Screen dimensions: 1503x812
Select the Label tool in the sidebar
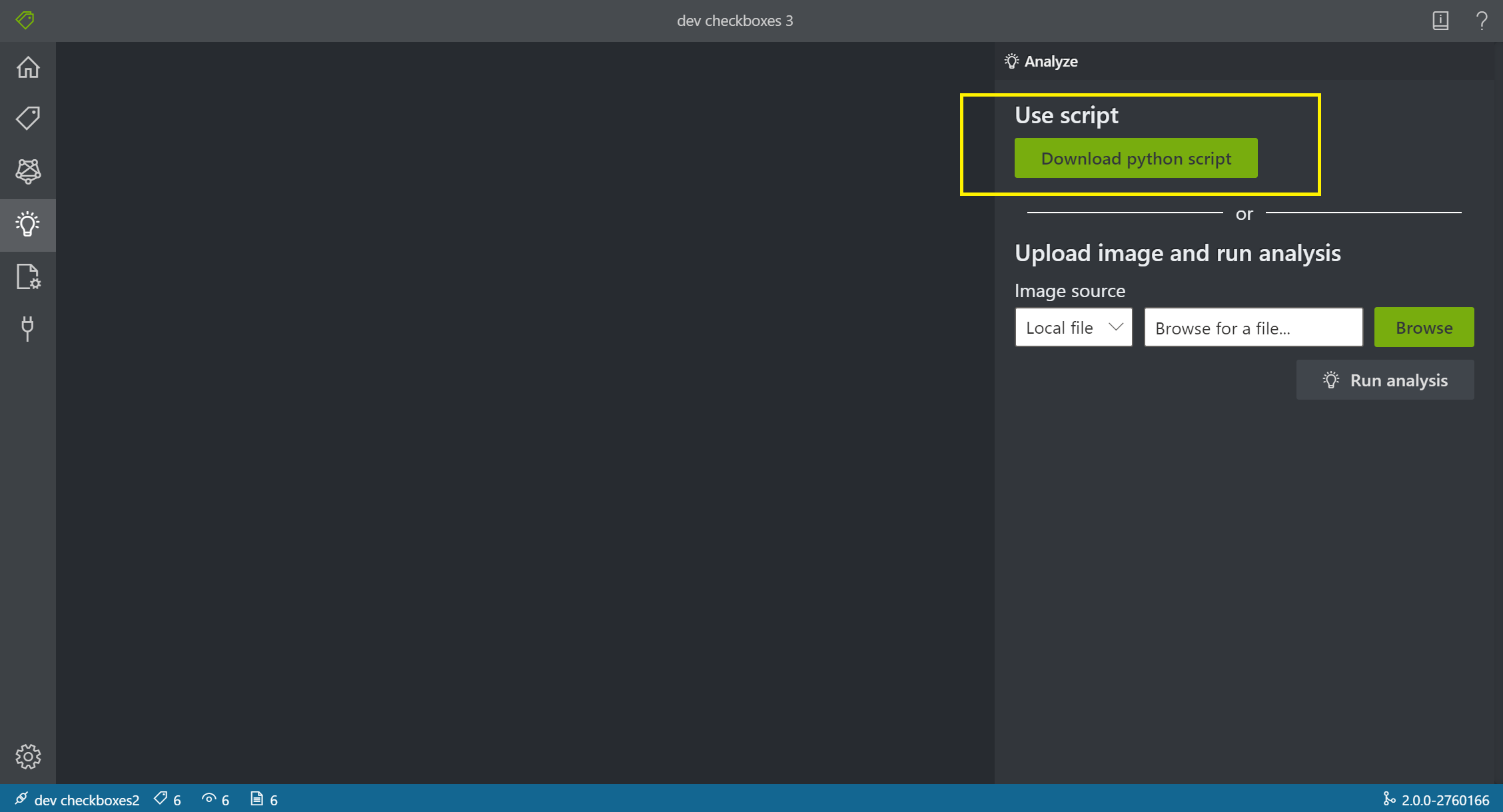tap(27, 117)
